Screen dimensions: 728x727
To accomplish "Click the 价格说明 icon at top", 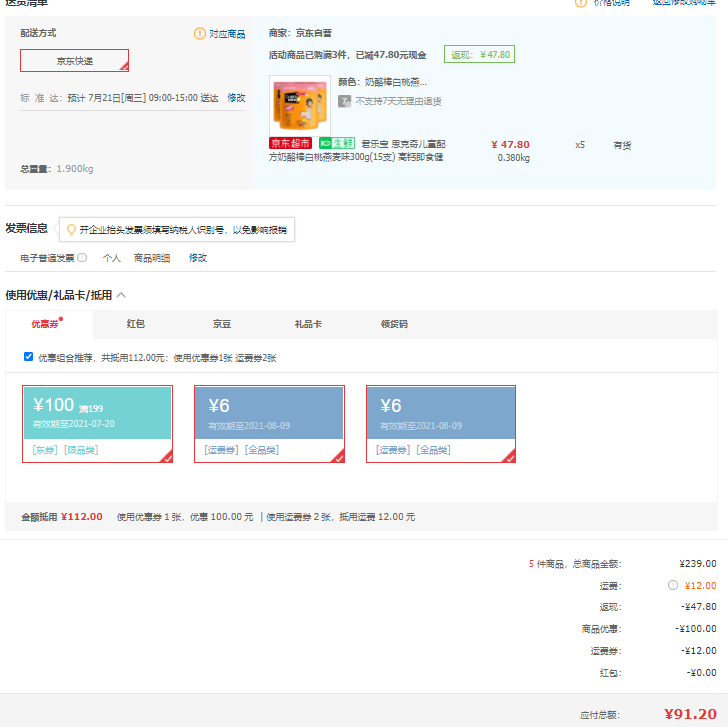I will tap(580, 3).
